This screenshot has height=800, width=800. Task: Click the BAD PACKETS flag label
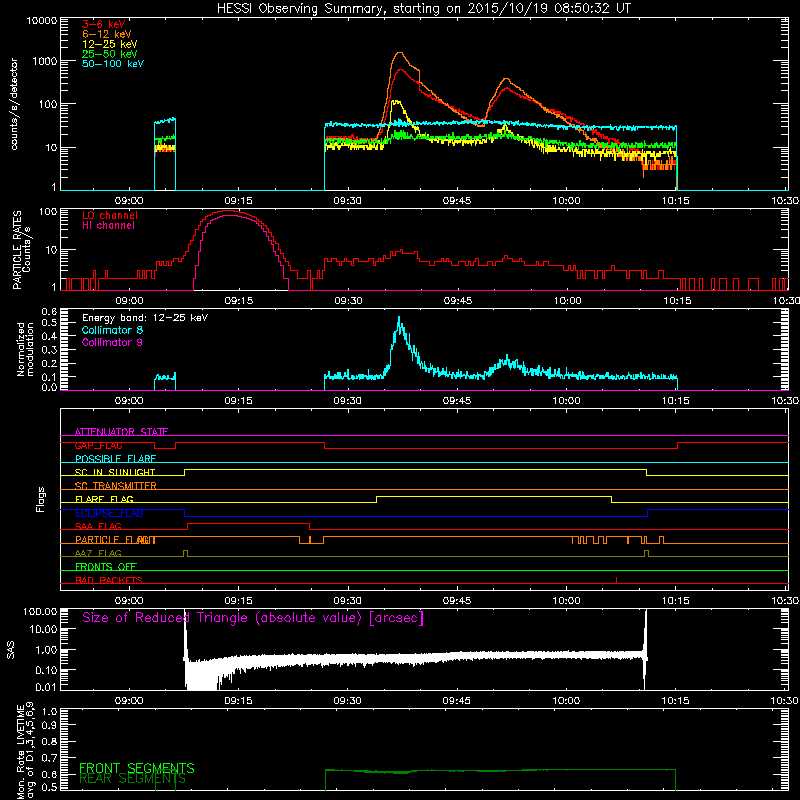pyautogui.click(x=109, y=580)
